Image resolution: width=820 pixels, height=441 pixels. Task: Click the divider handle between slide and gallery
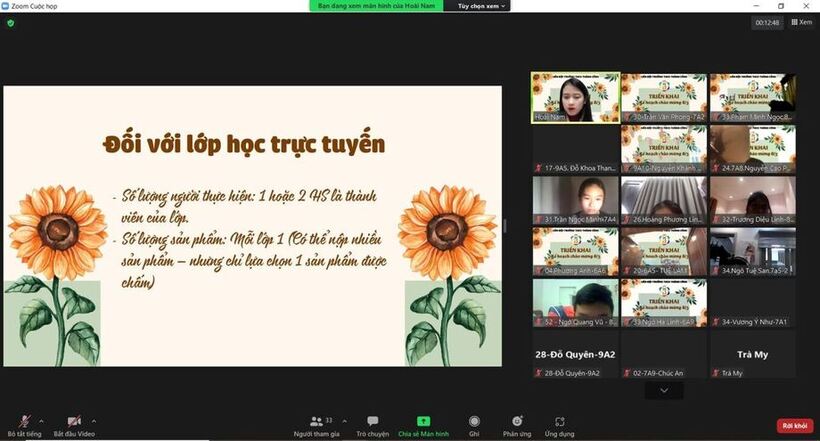point(505,225)
